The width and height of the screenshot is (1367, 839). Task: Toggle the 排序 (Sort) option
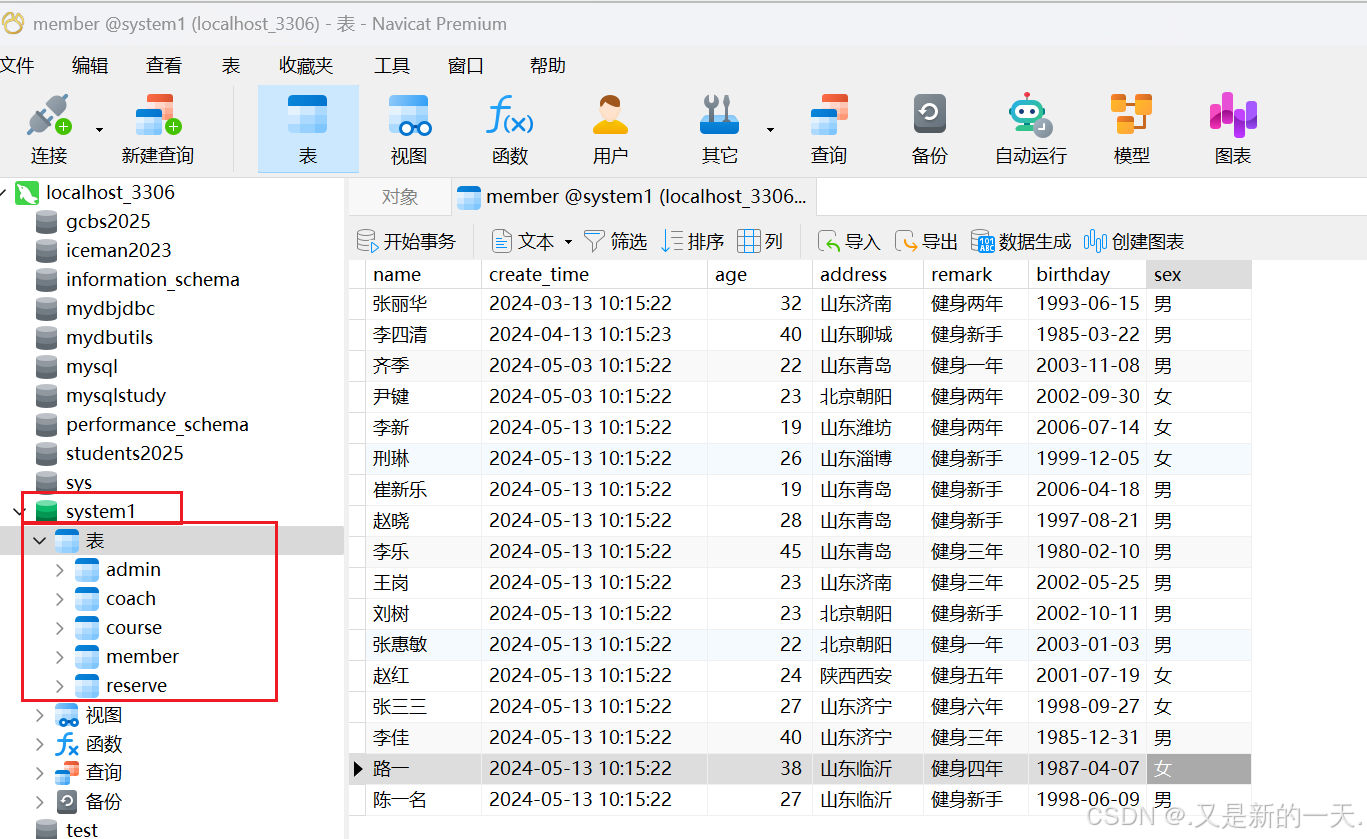tap(692, 240)
